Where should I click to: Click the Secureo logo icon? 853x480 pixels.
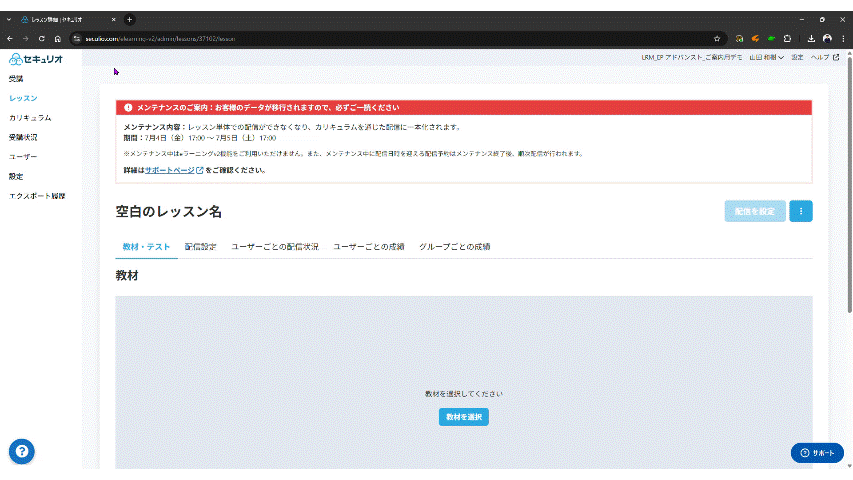tap(16, 59)
